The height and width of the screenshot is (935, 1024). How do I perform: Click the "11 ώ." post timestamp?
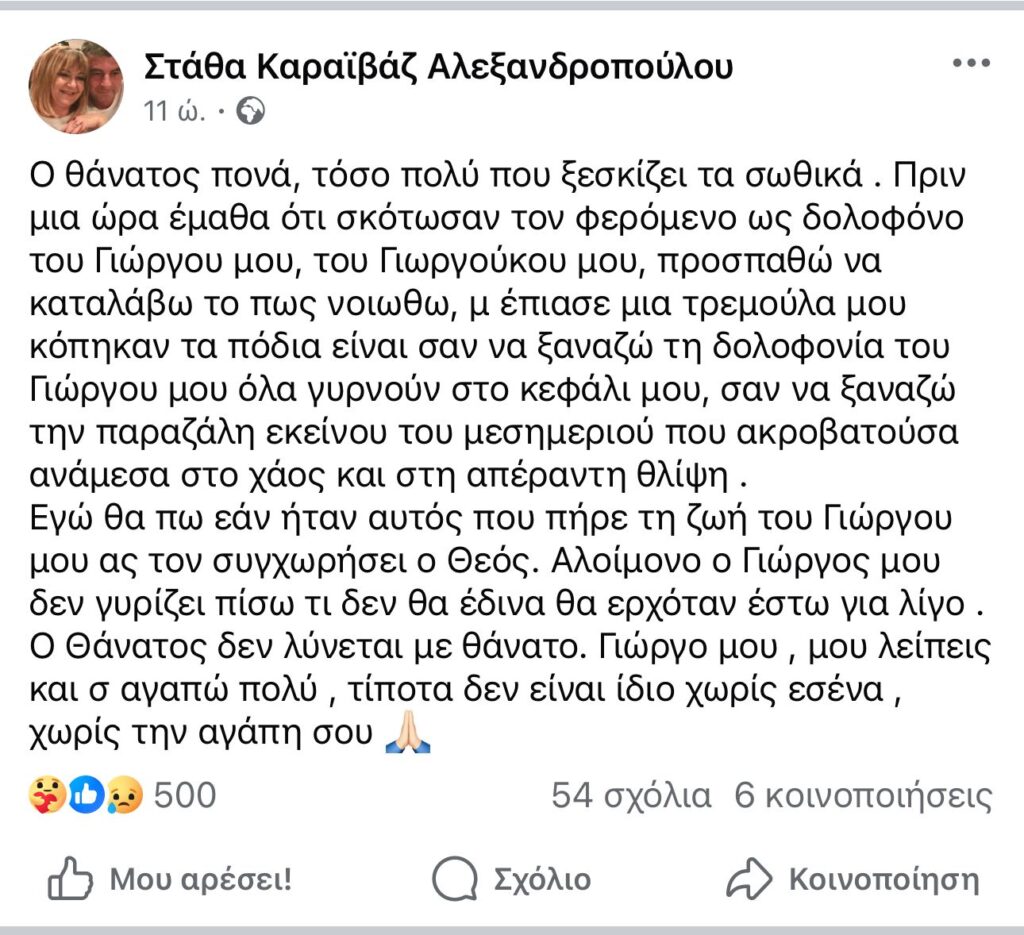coord(176,112)
